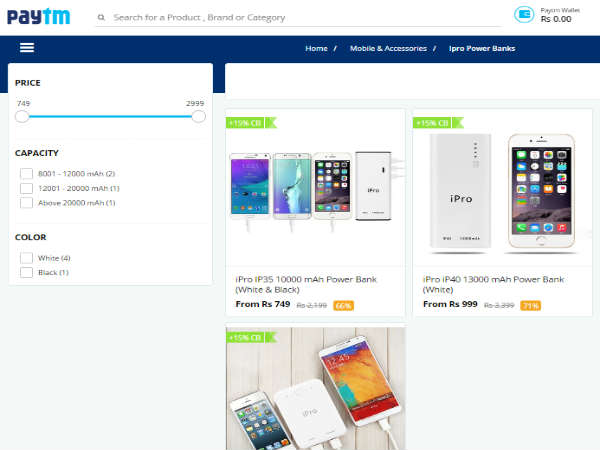Enable the Above 20000 mAh filter
The height and width of the screenshot is (450, 600).
tap(26, 203)
